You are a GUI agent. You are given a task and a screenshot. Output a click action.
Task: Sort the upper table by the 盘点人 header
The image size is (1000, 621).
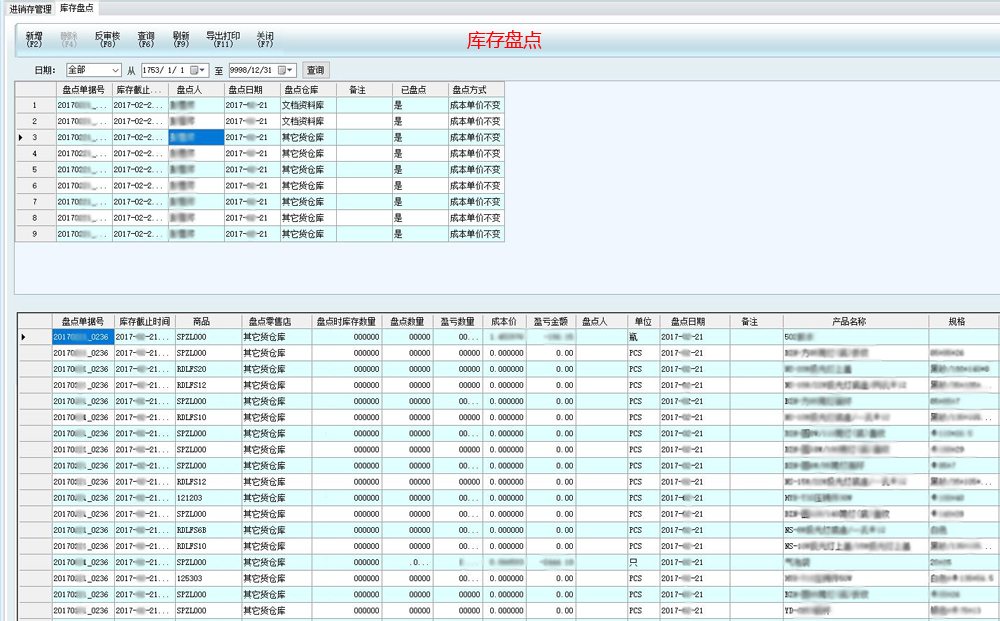[196, 90]
